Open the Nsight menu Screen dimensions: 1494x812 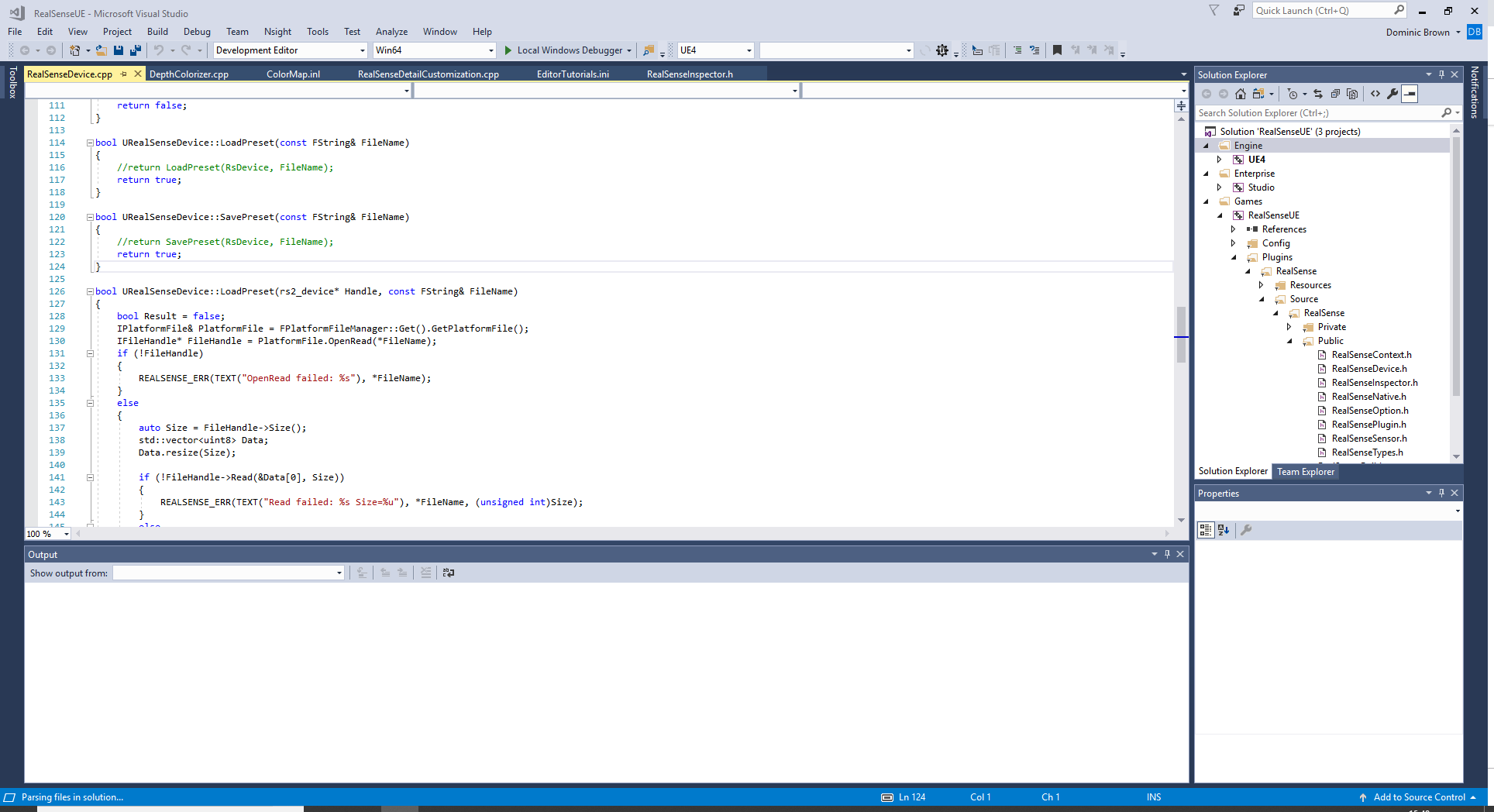(x=277, y=32)
